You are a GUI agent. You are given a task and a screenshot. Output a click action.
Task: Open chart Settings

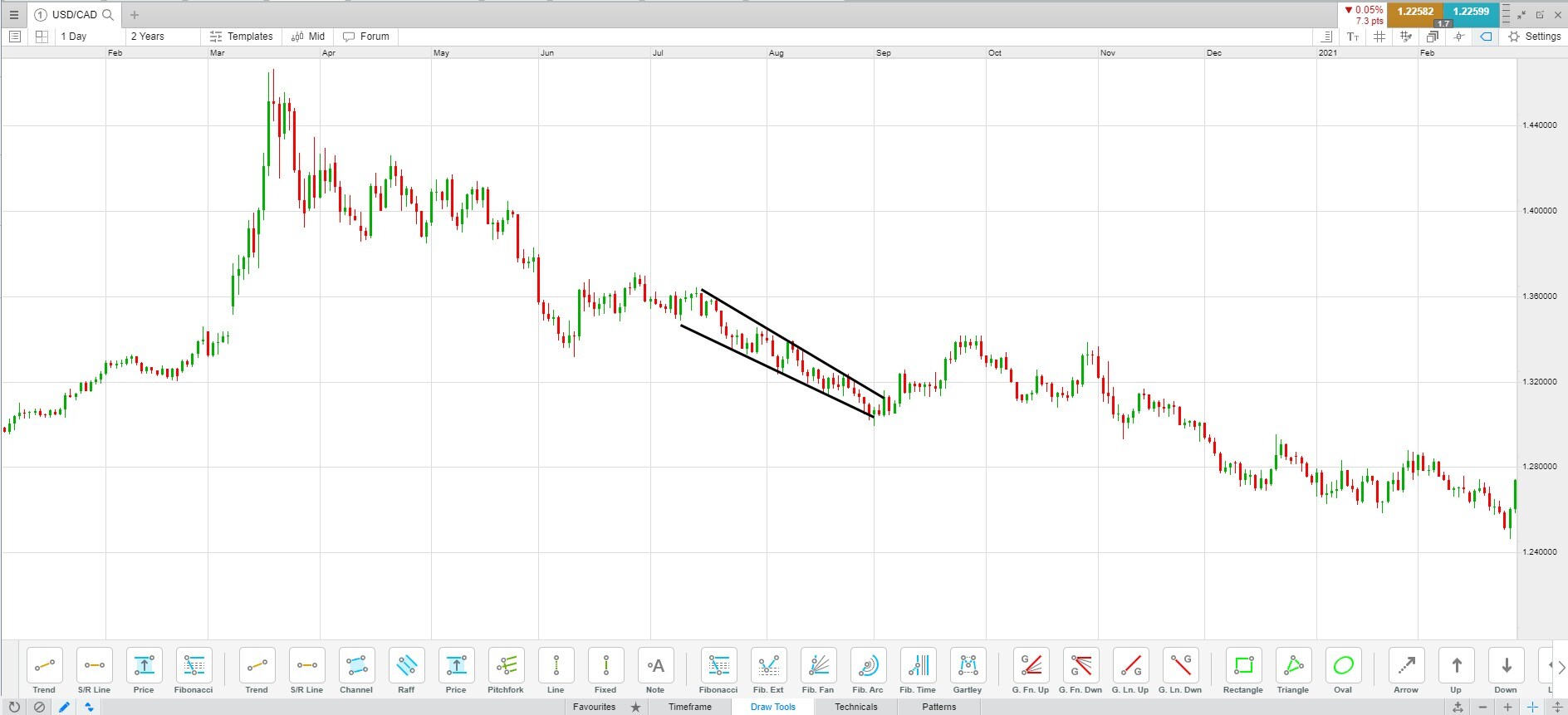[1535, 37]
